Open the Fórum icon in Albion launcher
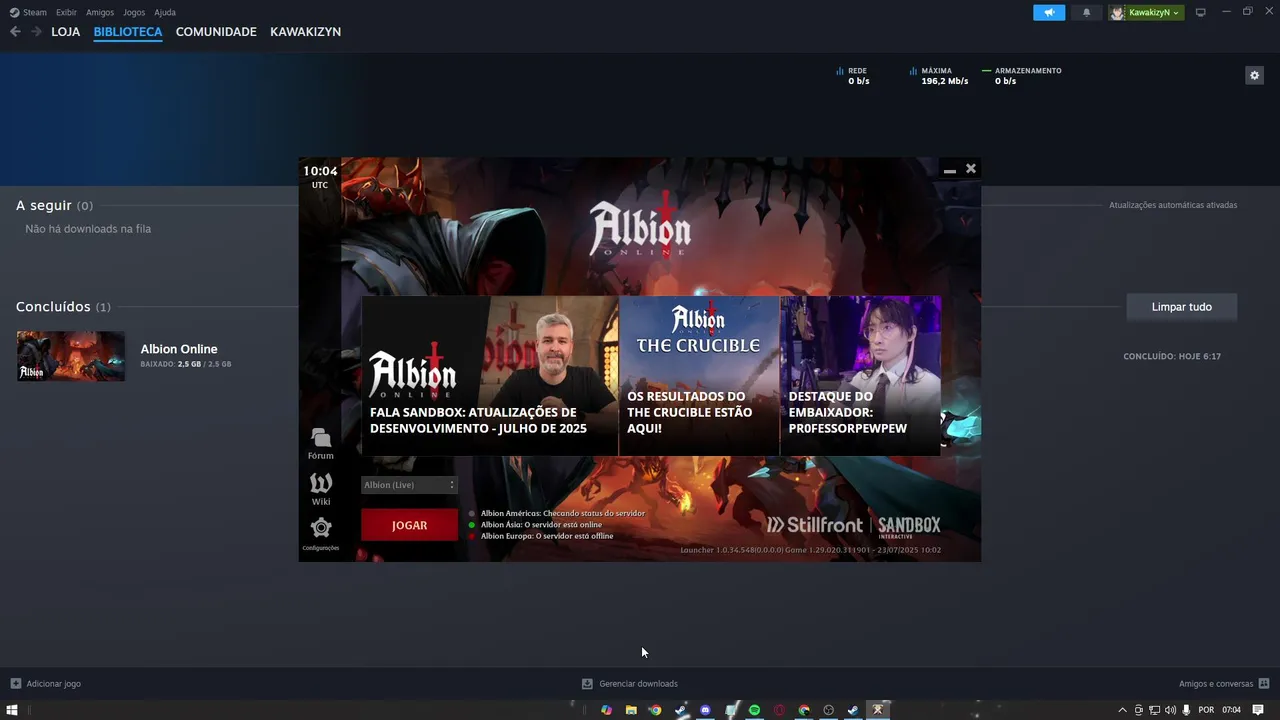This screenshot has height=720, width=1280. point(321,438)
